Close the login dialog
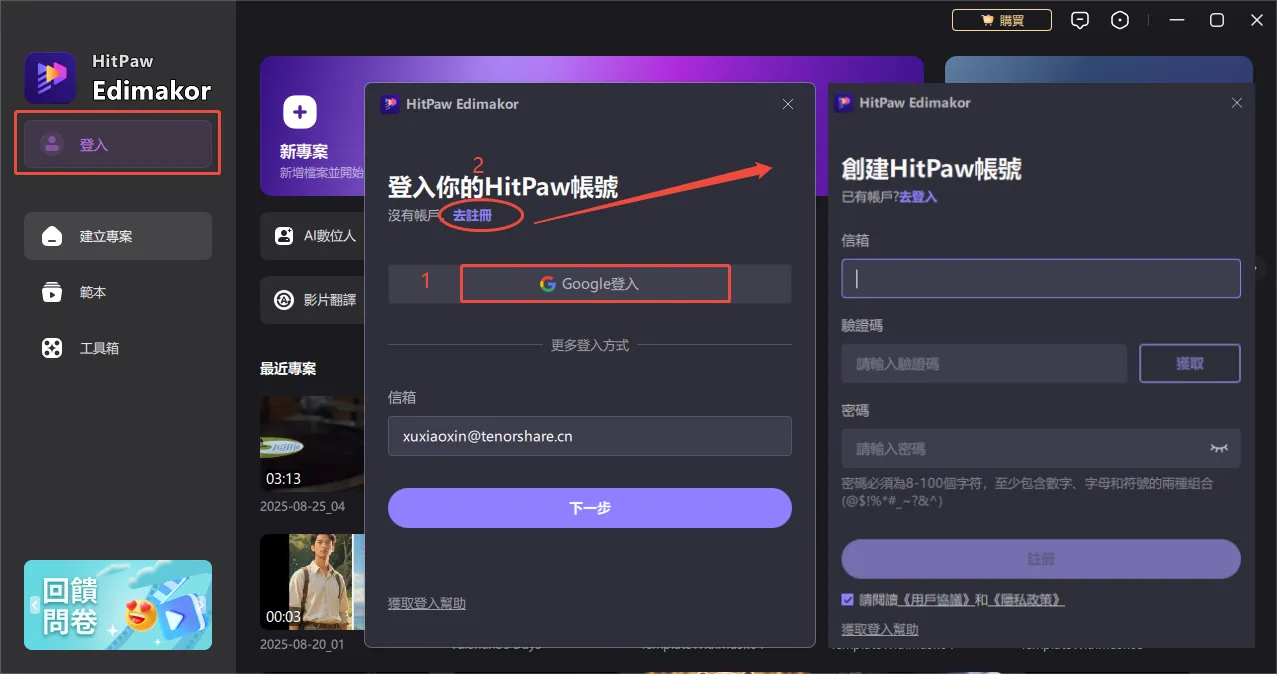The height and width of the screenshot is (674, 1277). pos(788,104)
